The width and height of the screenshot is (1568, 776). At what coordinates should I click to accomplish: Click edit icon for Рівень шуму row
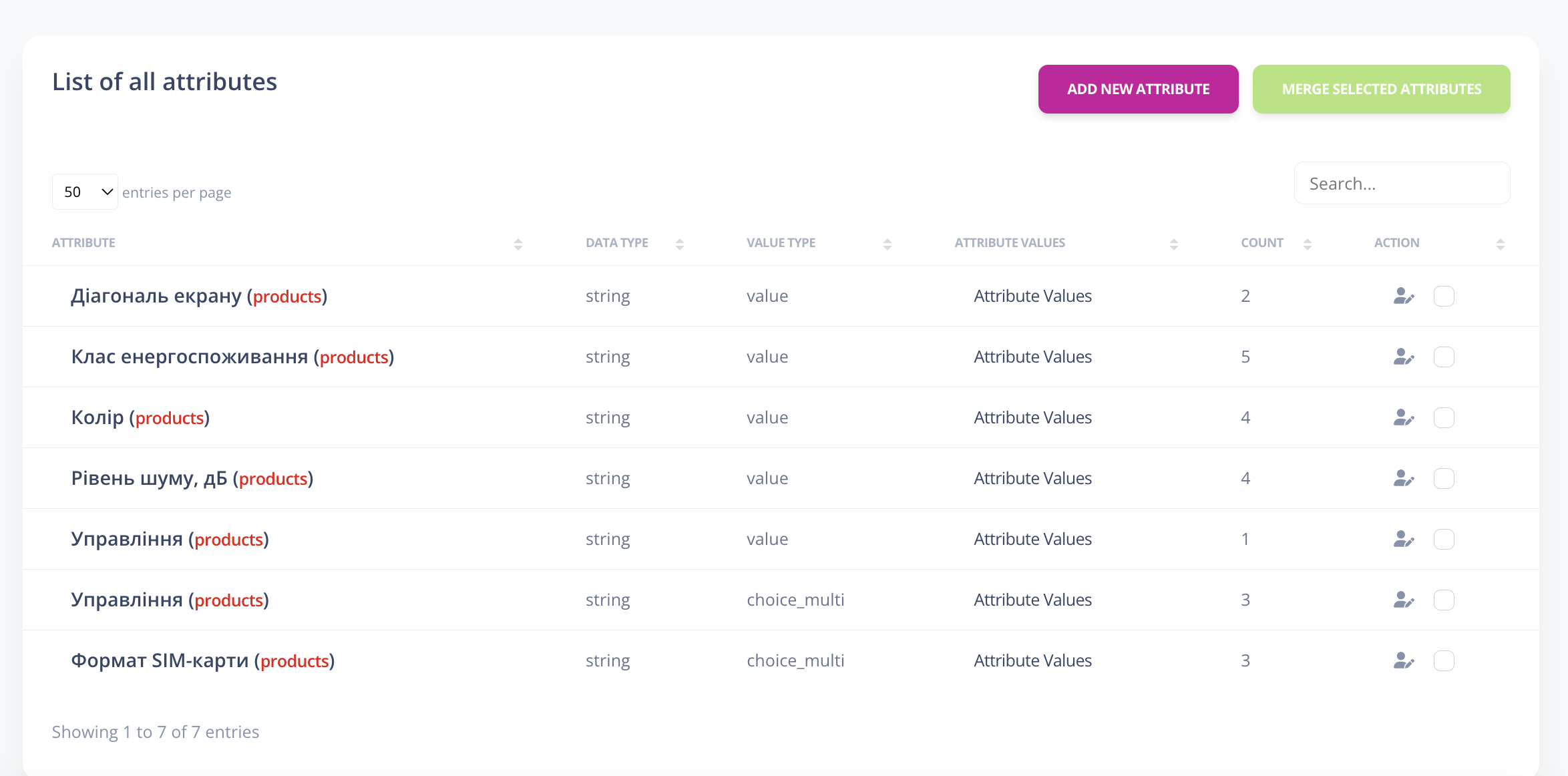tap(1403, 478)
